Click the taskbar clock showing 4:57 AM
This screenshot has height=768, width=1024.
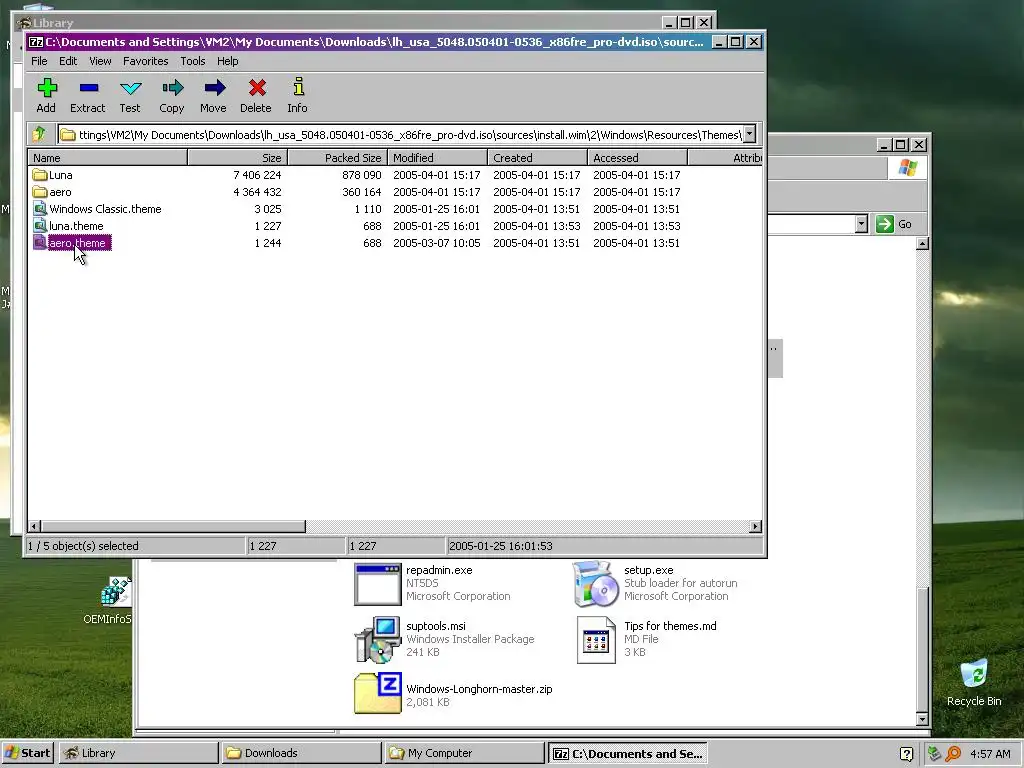[x=990, y=754]
